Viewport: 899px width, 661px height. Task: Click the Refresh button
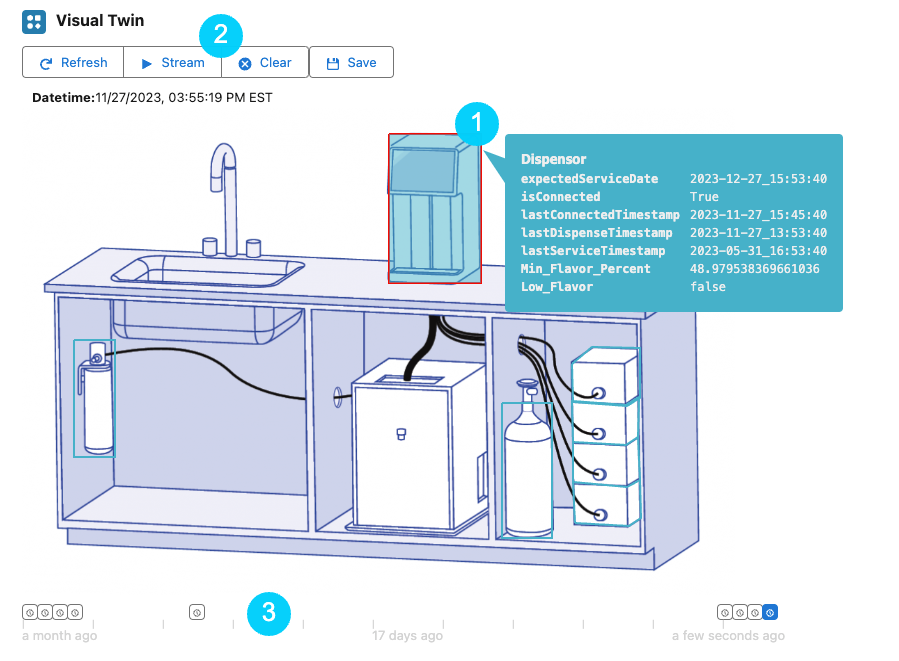[73, 62]
